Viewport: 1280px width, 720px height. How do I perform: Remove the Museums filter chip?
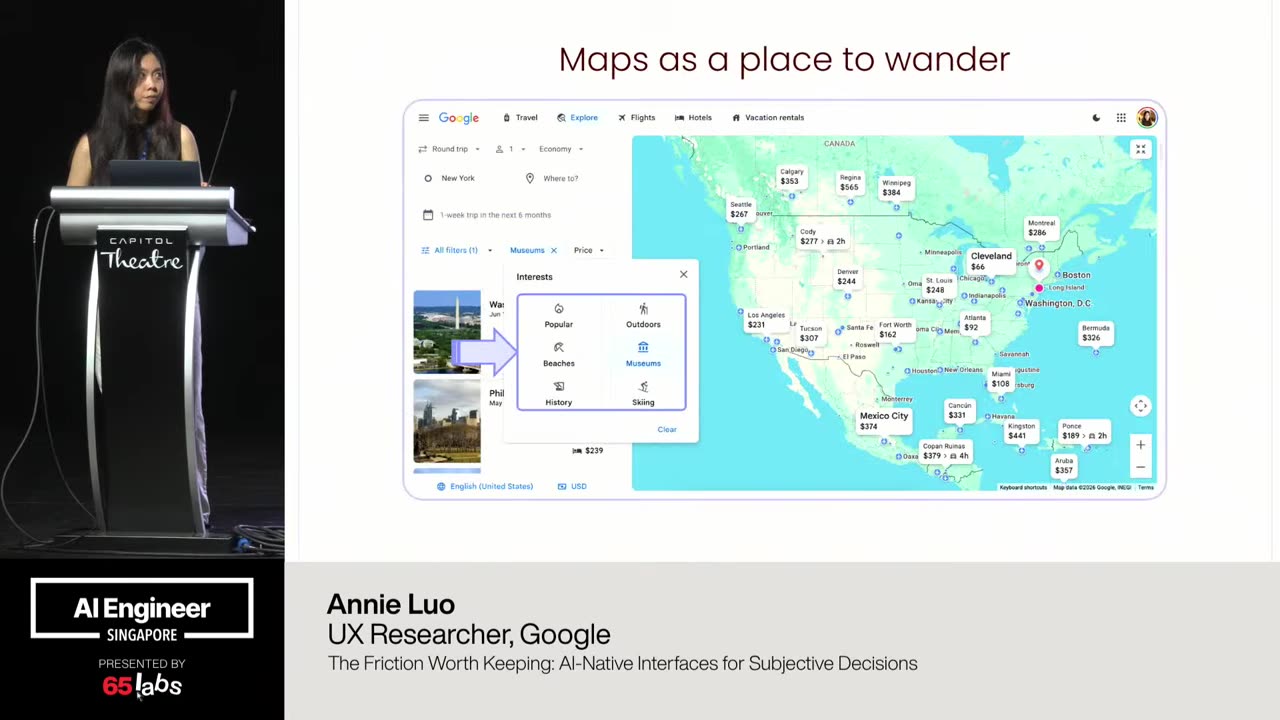pos(553,250)
